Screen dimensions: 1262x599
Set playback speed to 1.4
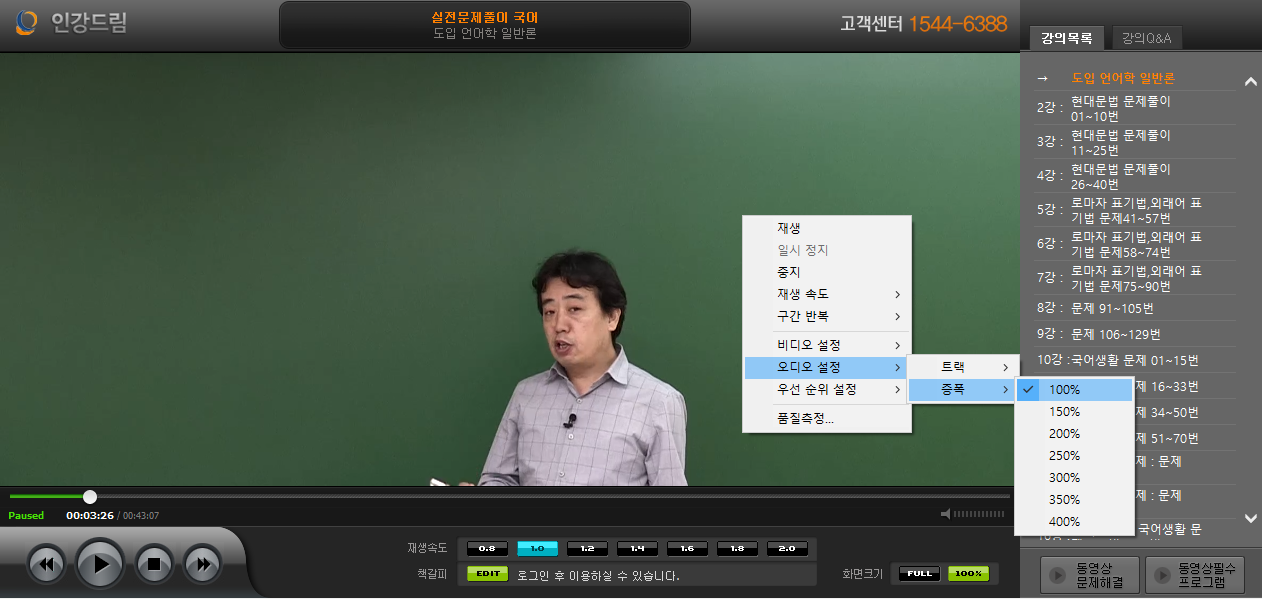click(637, 548)
